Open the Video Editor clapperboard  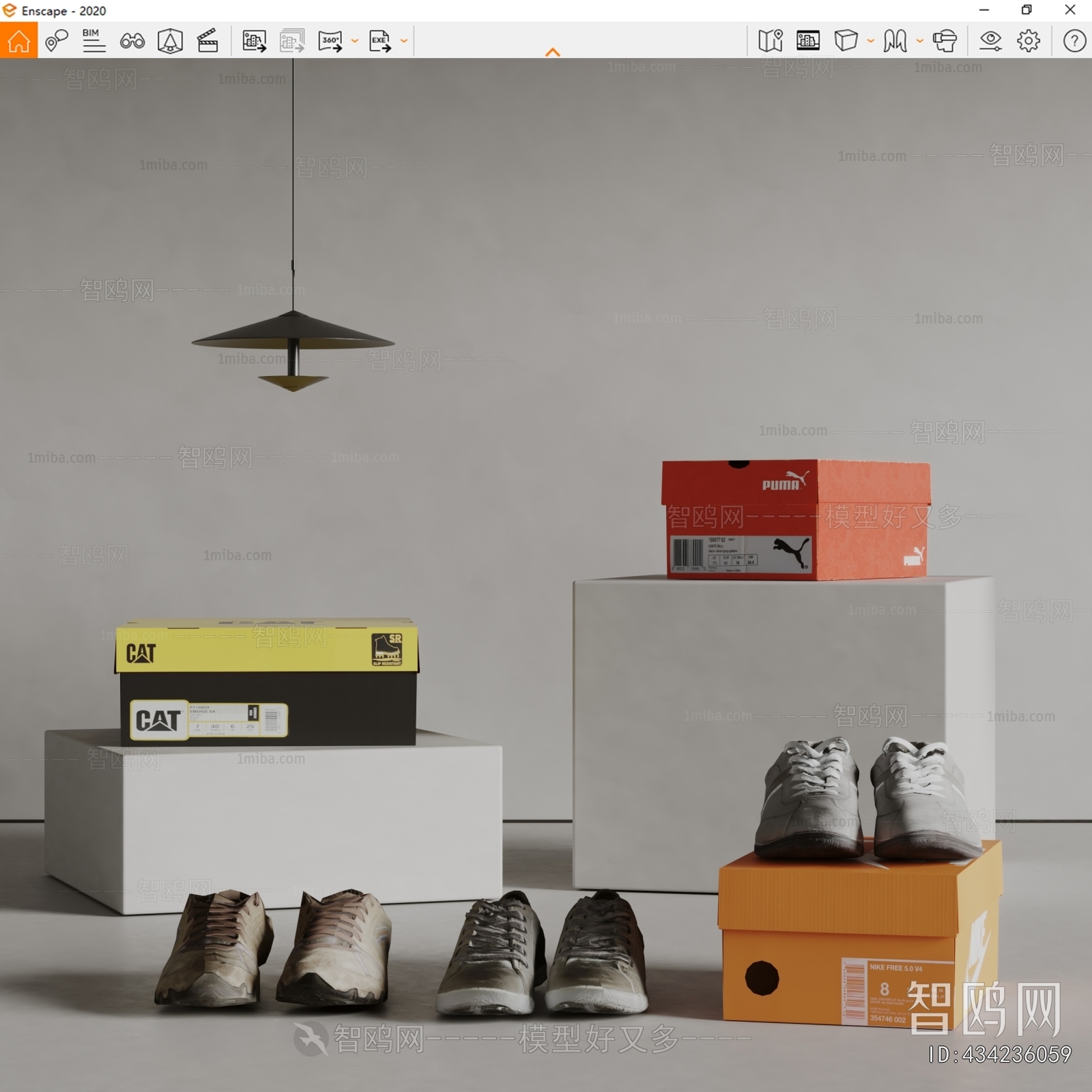pyautogui.click(x=207, y=41)
